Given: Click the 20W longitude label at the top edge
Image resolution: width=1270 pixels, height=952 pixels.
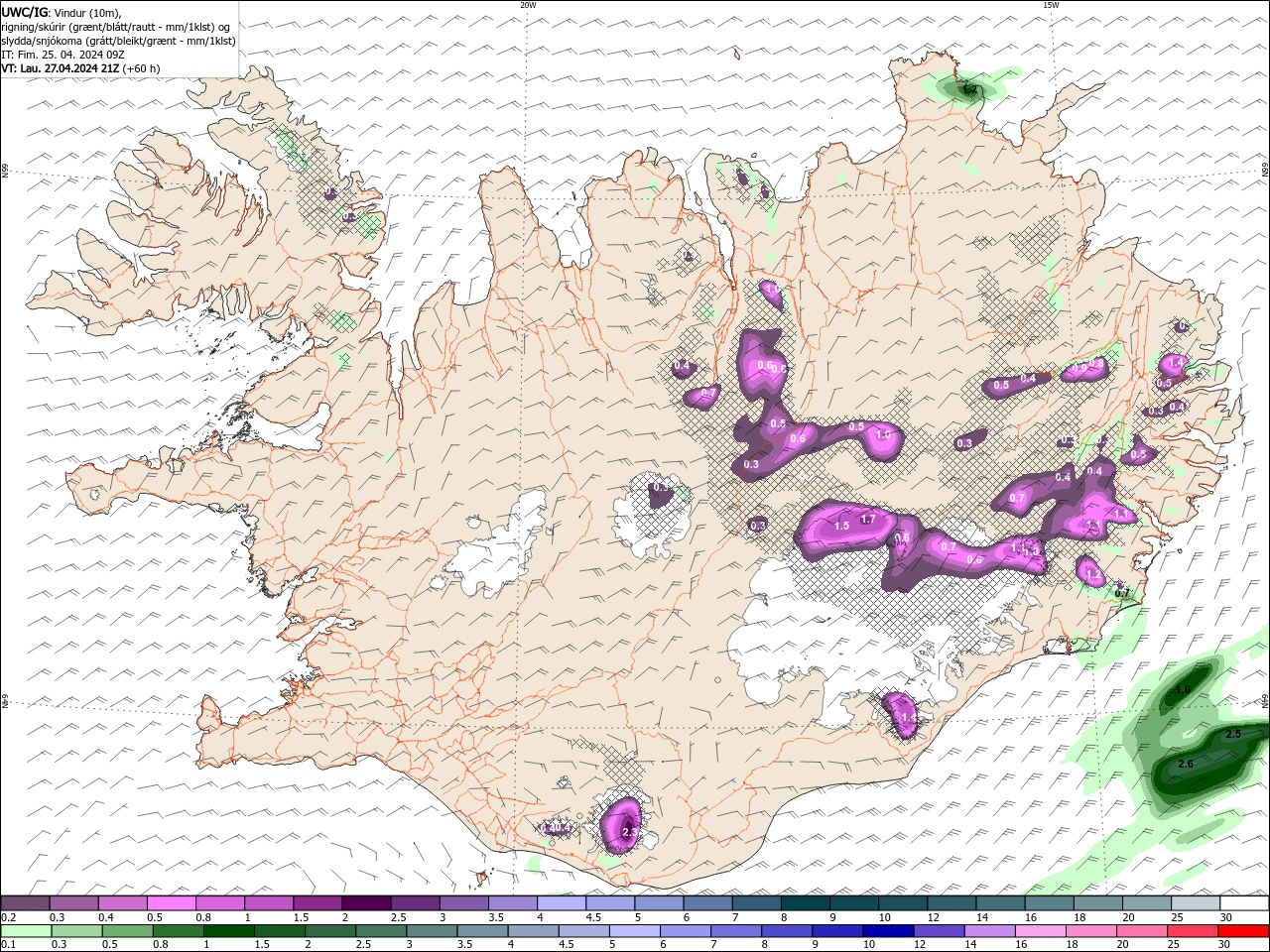Looking at the screenshot, I should 528,5.
